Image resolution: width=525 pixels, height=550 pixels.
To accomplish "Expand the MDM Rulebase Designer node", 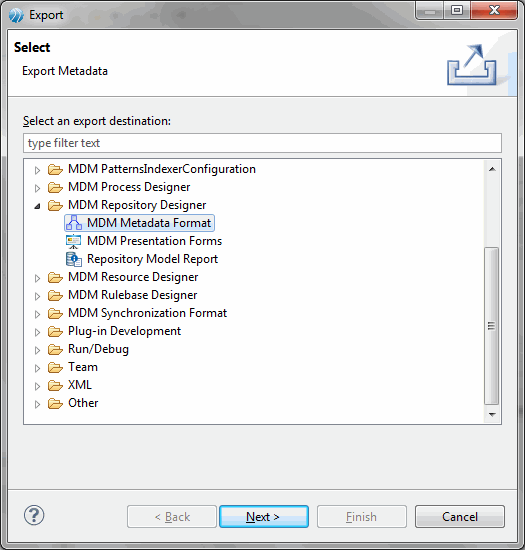I will click(37, 296).
